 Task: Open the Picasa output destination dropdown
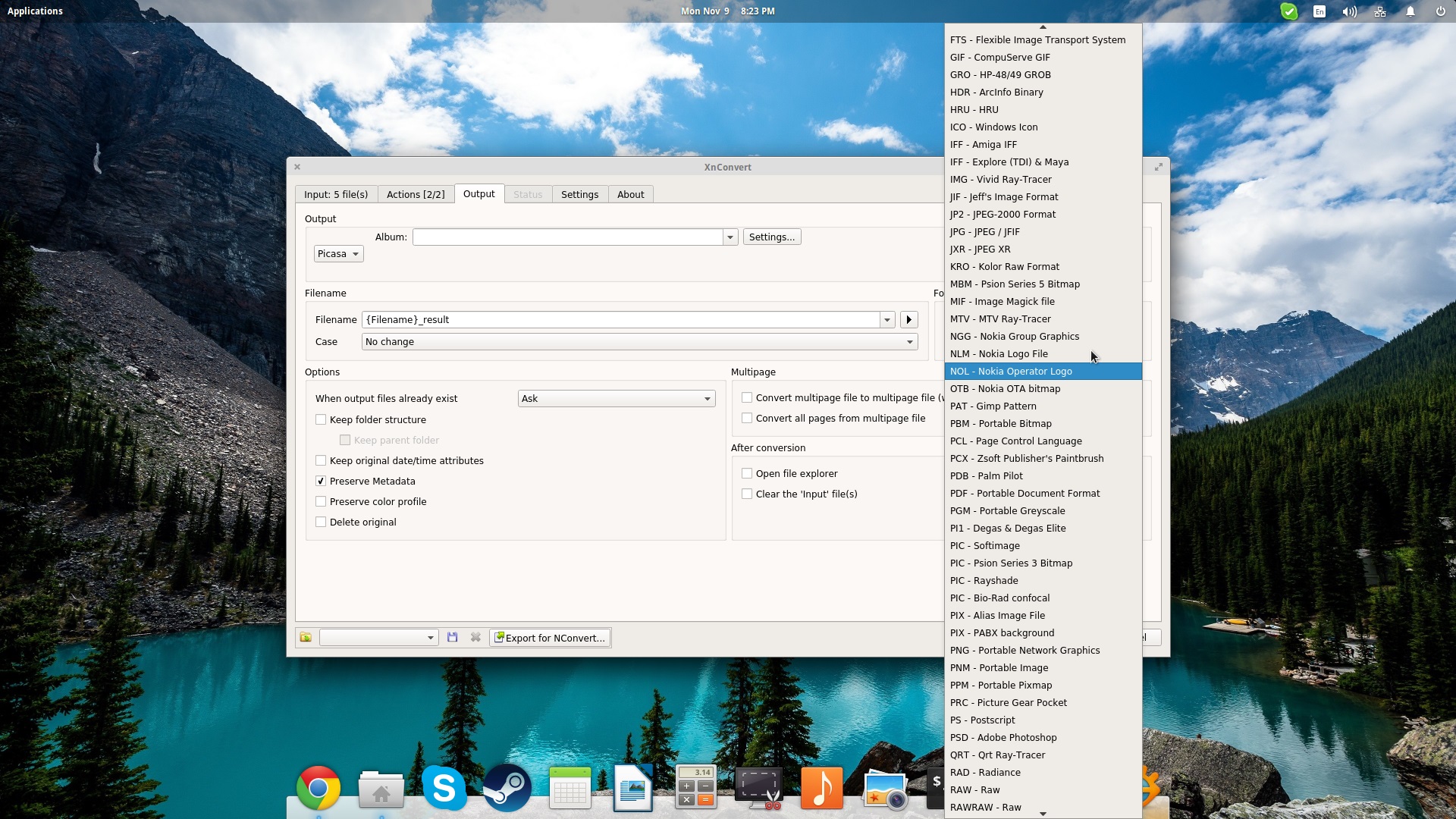tap(338, 254)
